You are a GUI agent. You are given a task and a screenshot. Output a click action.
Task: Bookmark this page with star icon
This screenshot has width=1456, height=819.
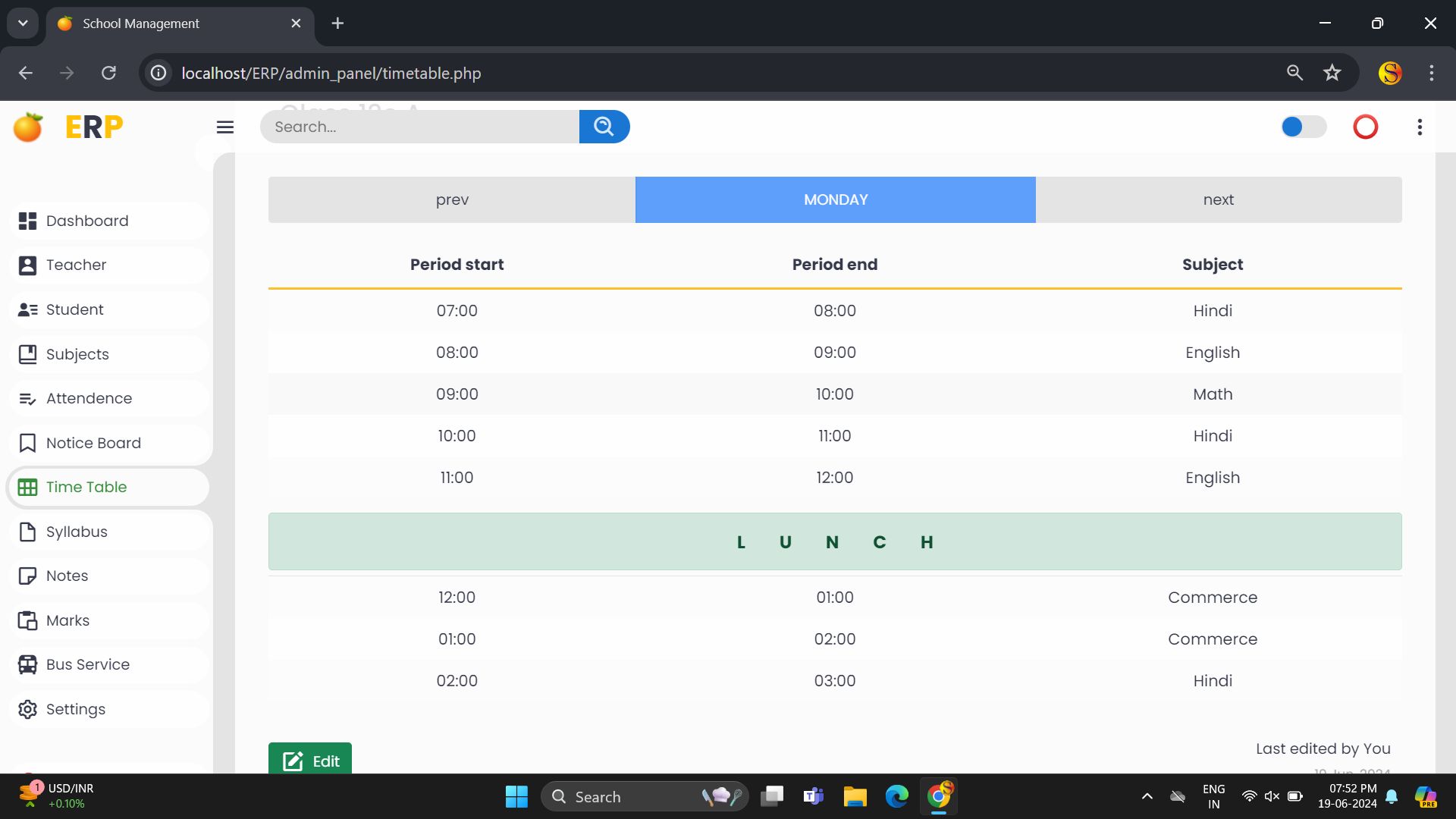pos(1332,73)
